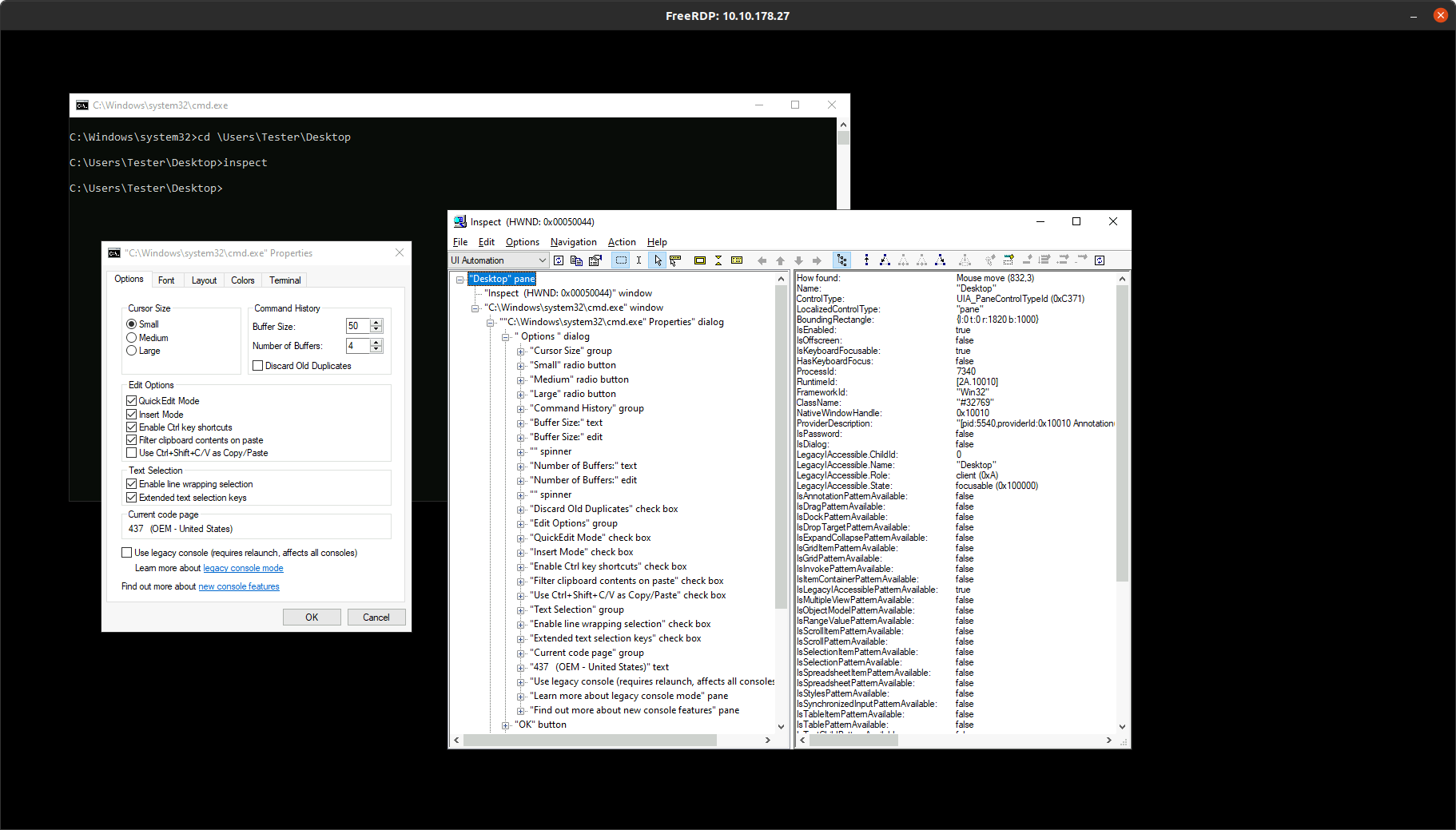Image resolution: width=1456 pixels, height=830 pixels.
Task: Toggle yellow Show Highlight Rectangle icon
Action: [700, 260]
